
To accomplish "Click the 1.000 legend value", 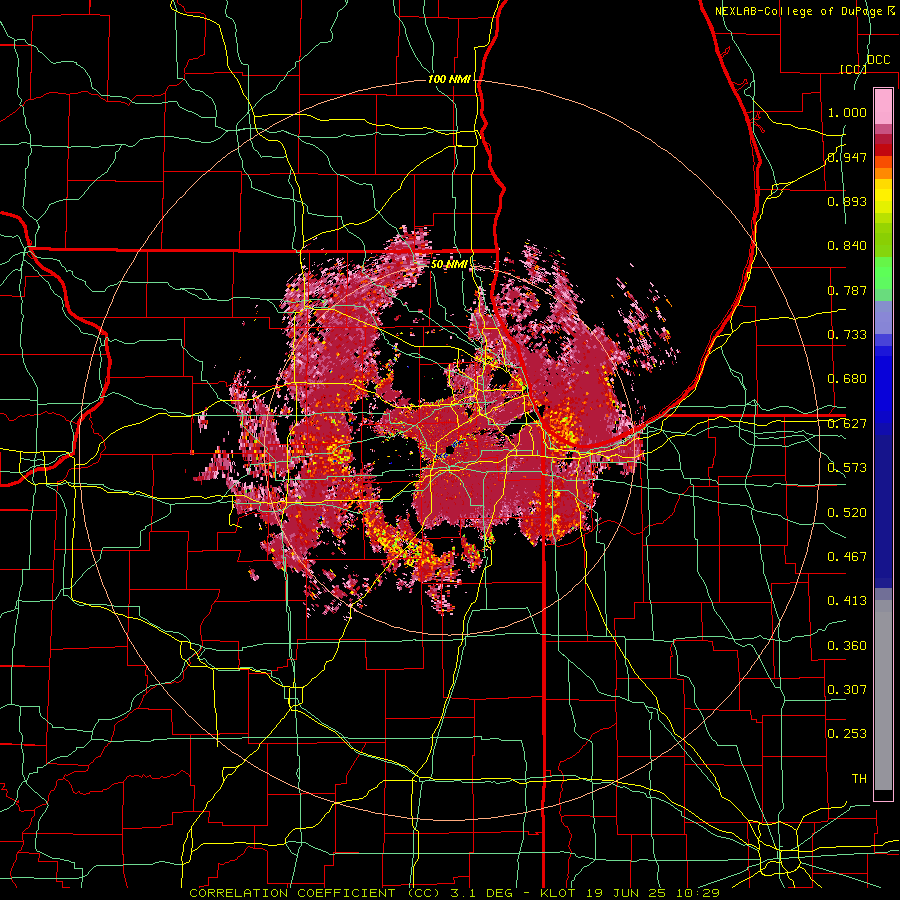I will pos(847,112).
